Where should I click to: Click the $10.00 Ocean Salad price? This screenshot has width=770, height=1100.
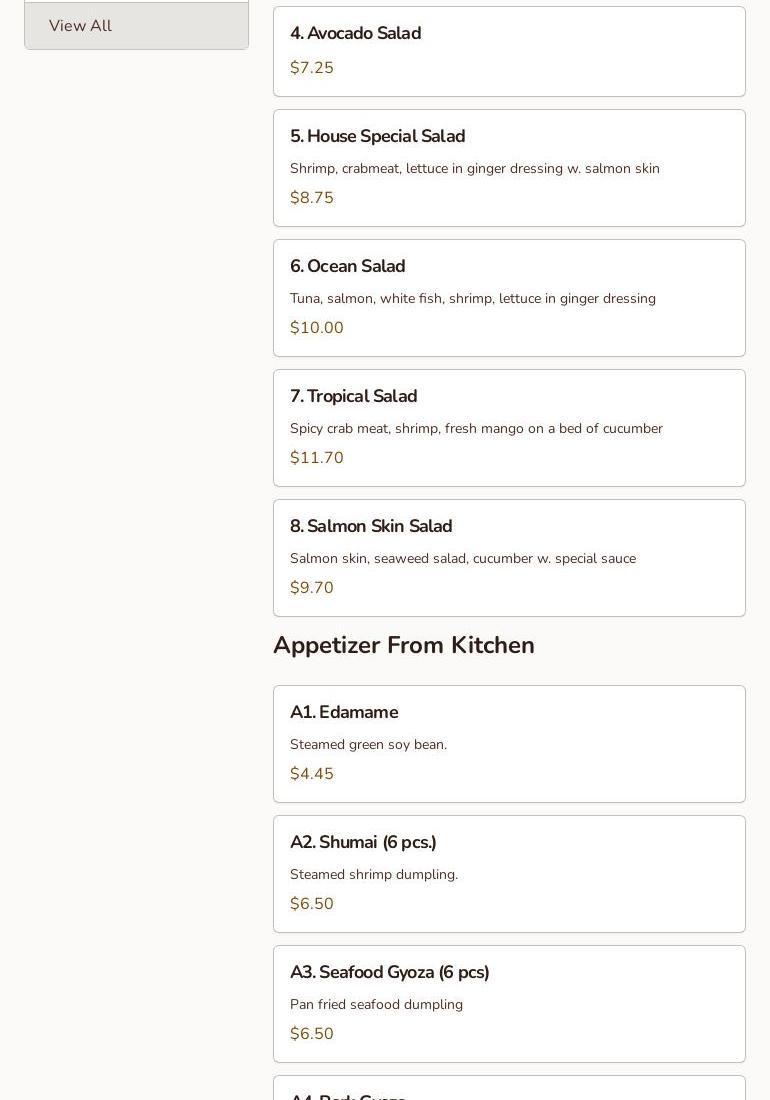click(317, 328)
